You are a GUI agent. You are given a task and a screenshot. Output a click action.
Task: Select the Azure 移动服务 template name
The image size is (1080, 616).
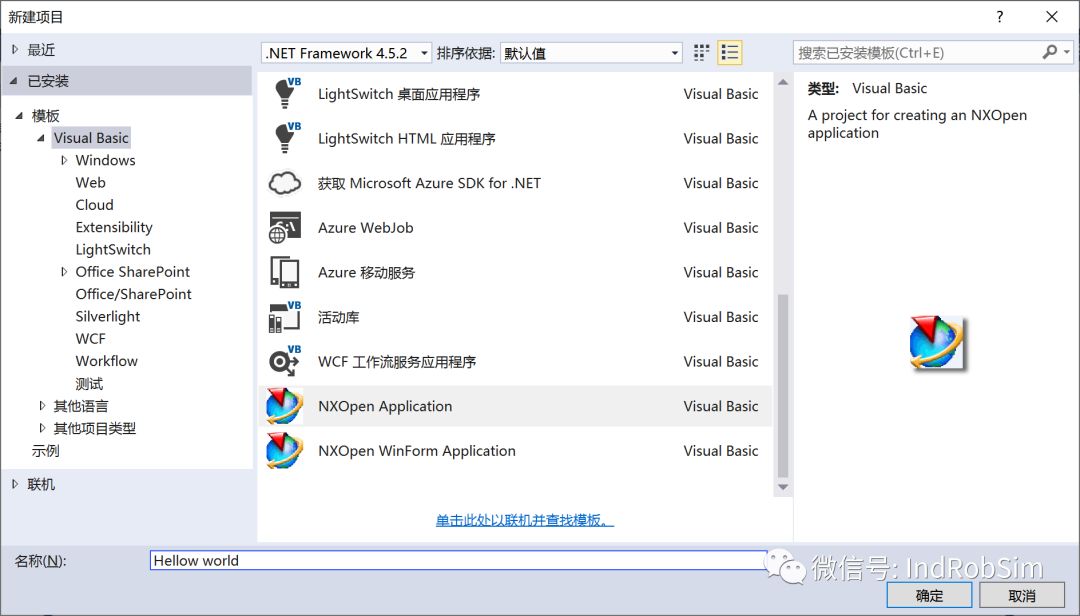click(366, 272)
